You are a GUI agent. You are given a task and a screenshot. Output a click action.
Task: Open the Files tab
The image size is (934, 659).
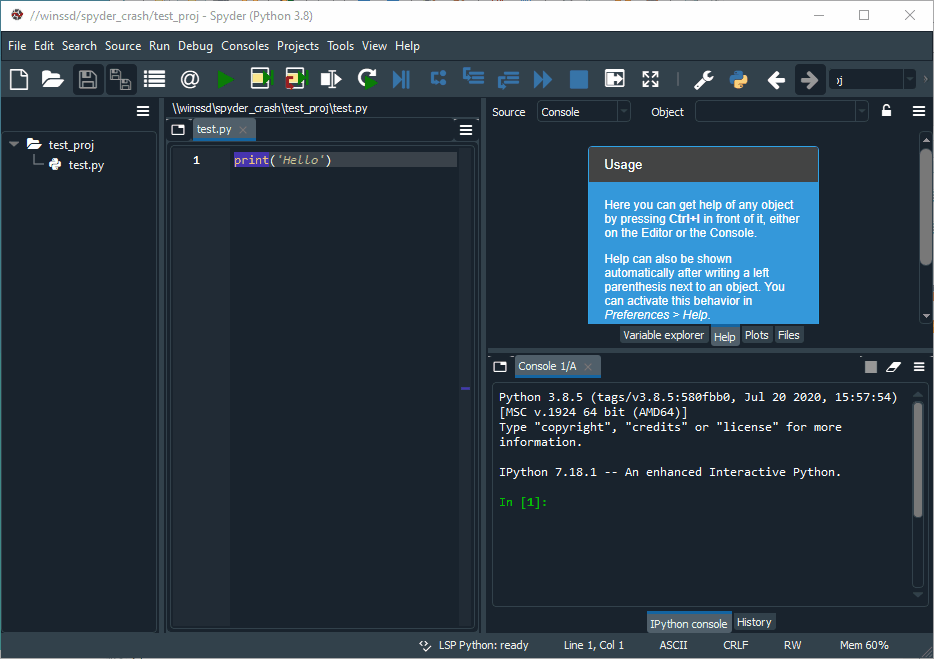pyautogui.click(x=789, y=335)
